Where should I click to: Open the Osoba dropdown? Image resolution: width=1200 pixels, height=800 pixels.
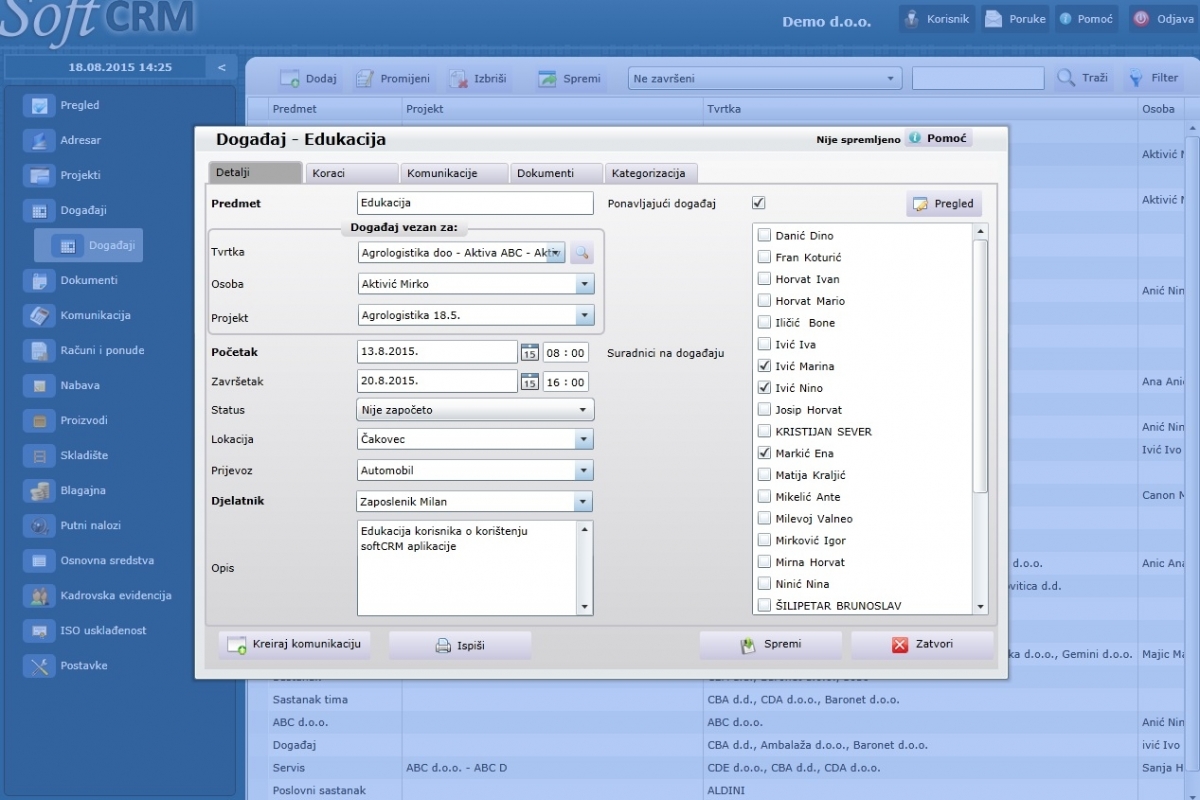tap(585, 285)
